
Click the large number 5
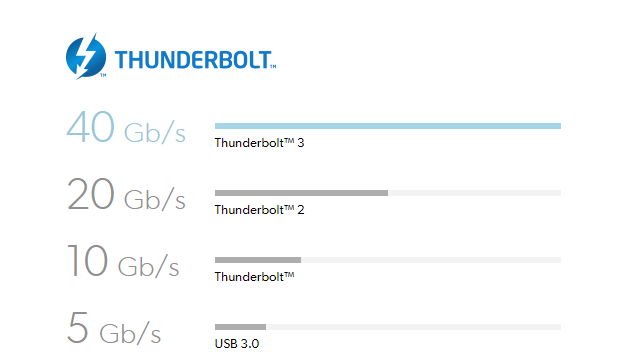(77, 328)
